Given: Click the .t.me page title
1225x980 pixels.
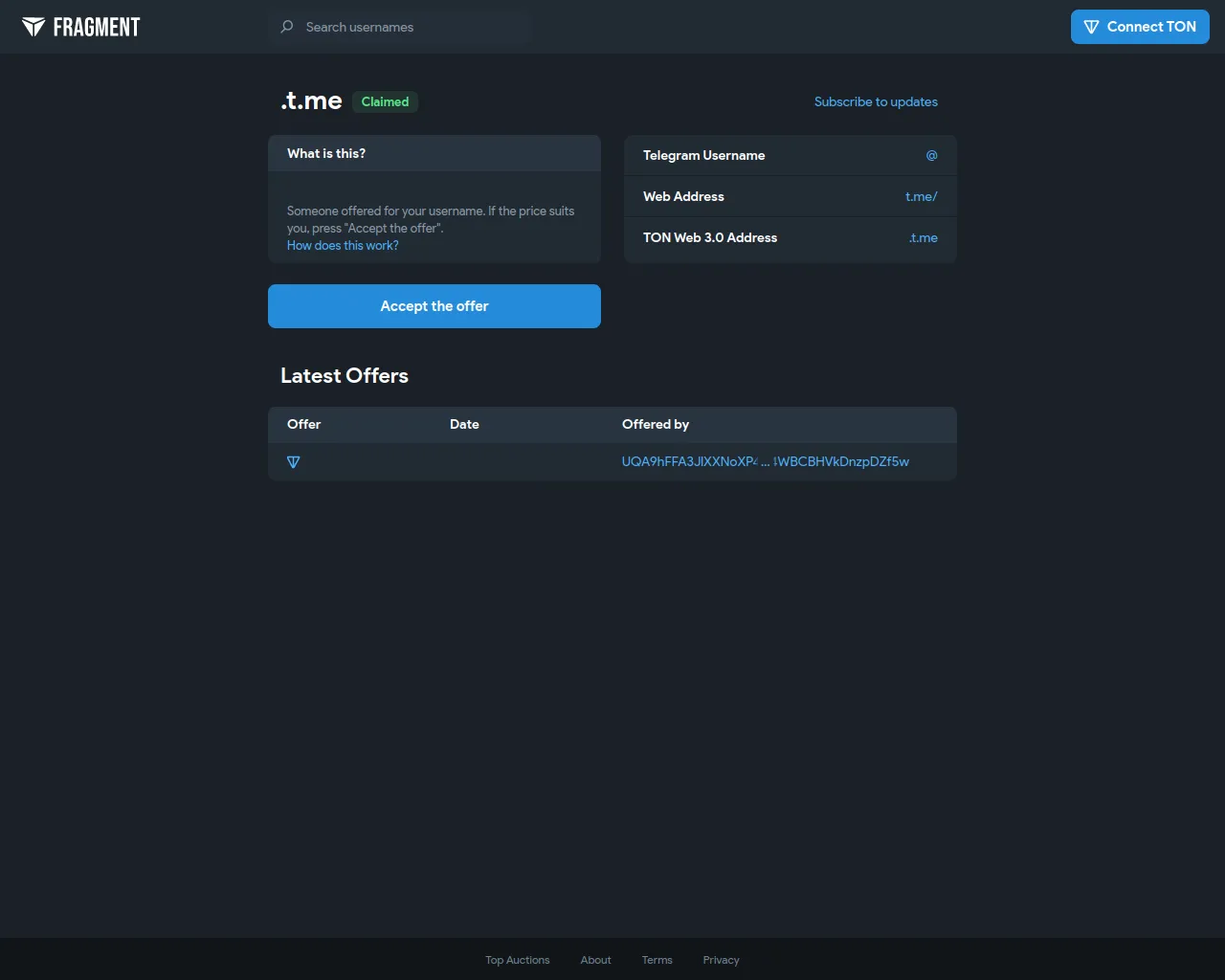Looking at the screenshot, I should coord(311,100).
